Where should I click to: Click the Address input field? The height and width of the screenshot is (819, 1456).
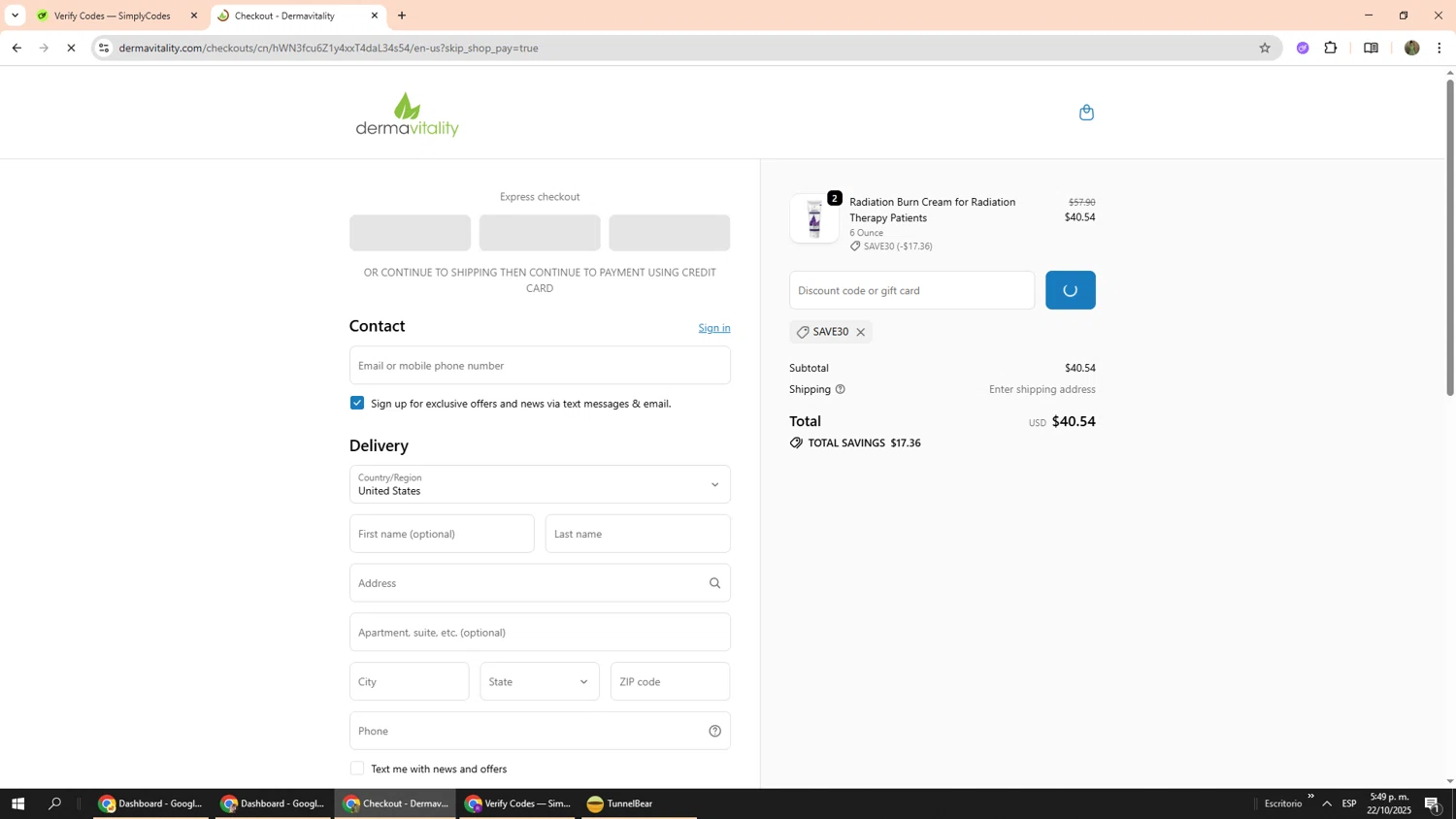540,583
